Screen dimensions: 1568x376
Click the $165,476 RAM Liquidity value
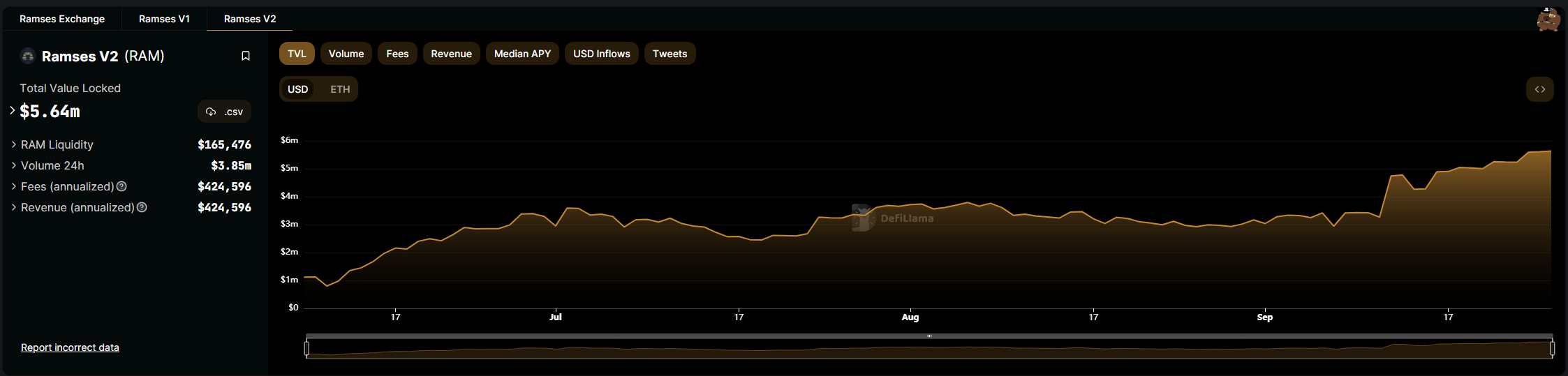tap(224, 144)
